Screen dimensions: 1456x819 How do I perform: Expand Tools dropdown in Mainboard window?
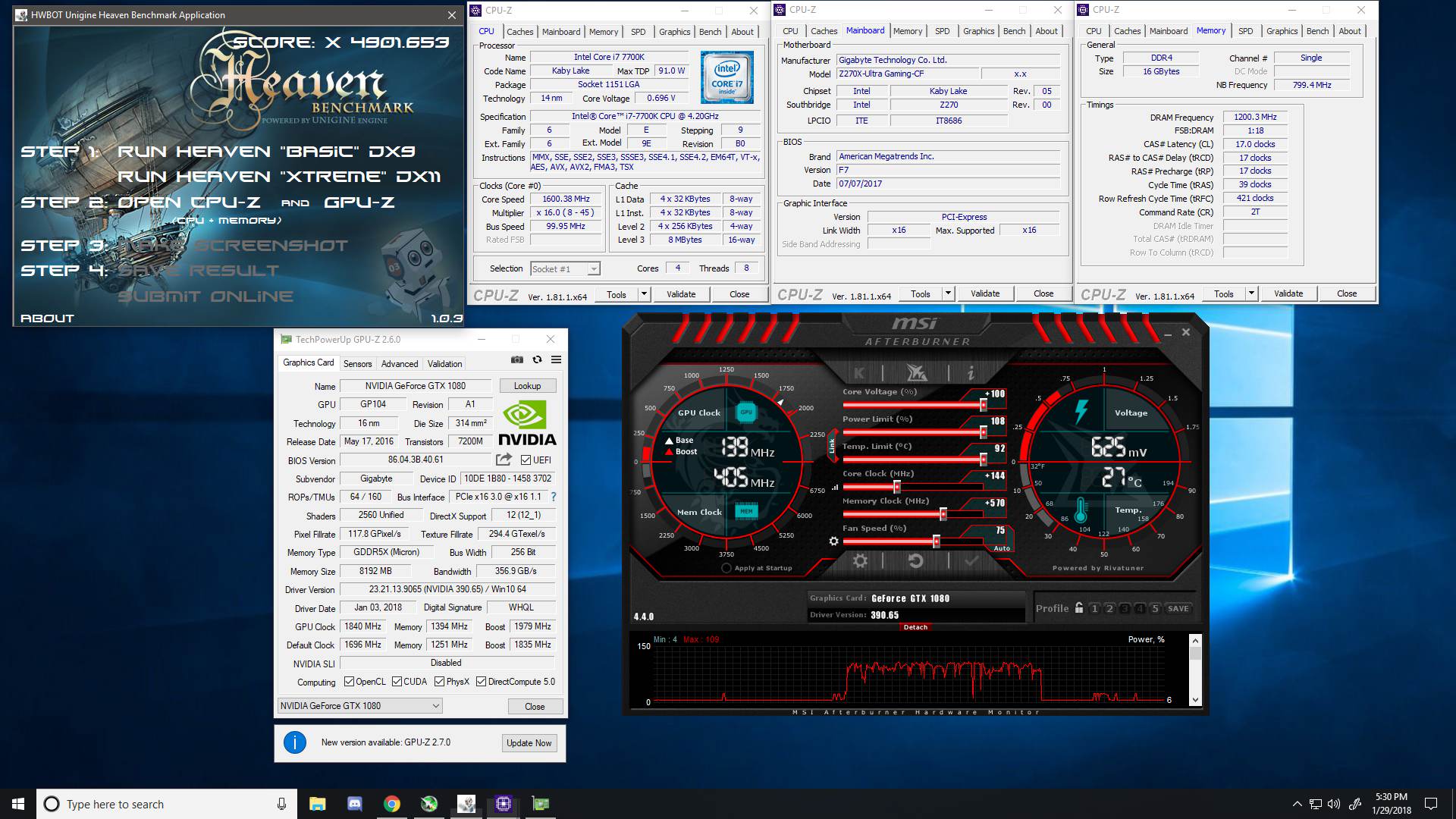click(948, 293)
